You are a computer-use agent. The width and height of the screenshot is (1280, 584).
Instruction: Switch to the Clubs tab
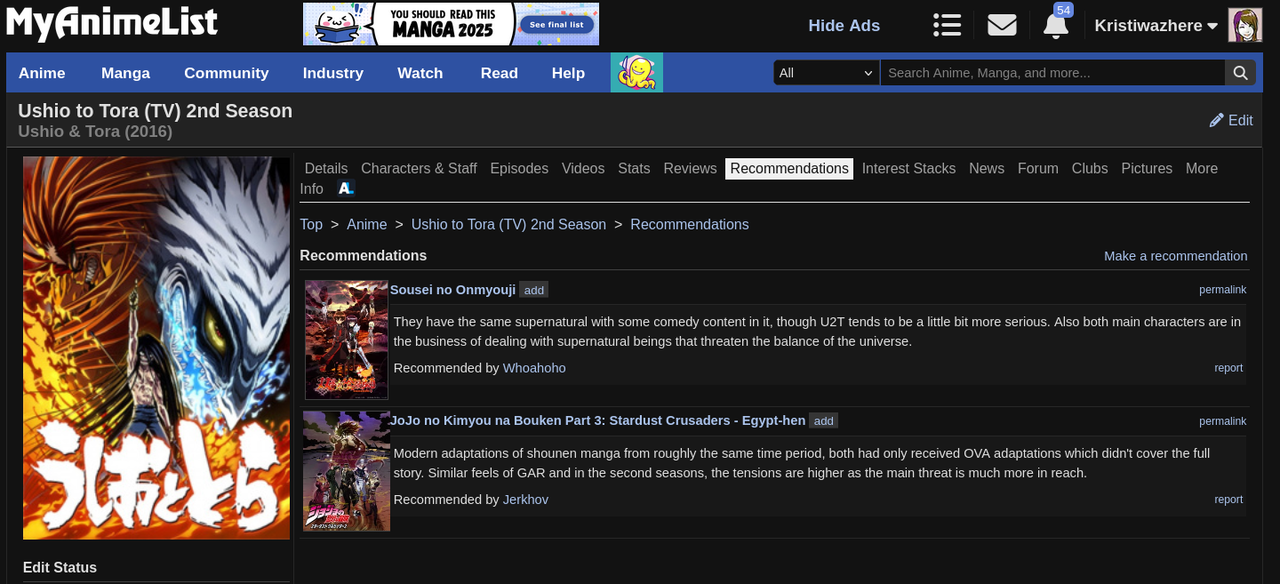click(1090, 169)
